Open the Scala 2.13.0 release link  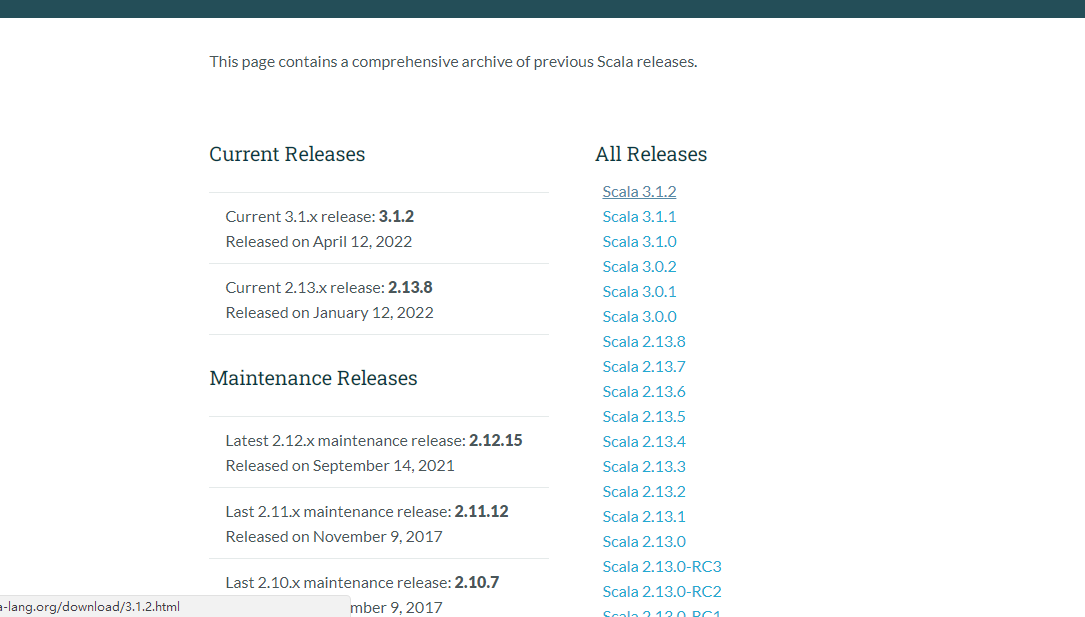(644, 542)
